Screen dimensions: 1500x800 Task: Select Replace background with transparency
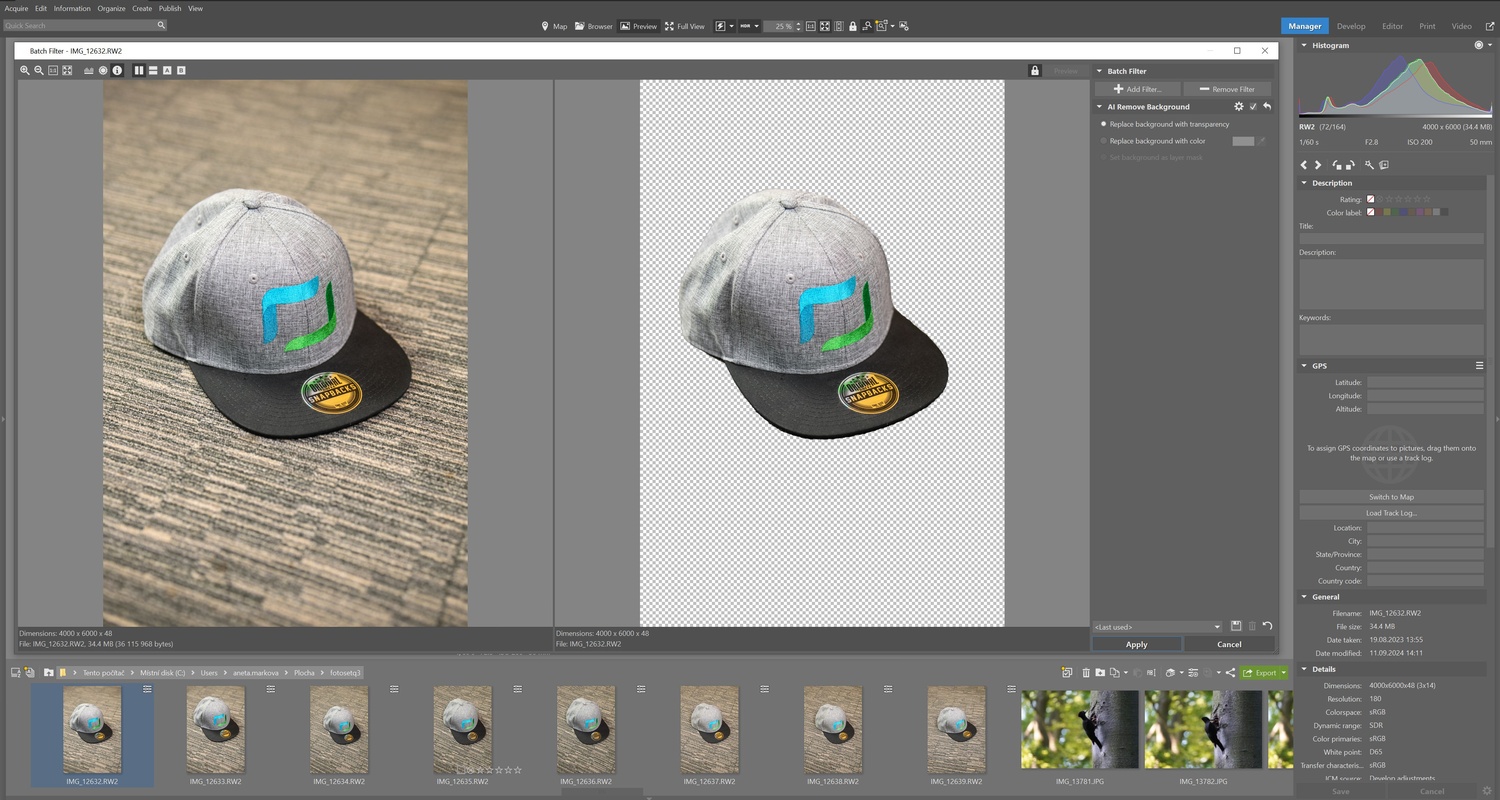pyautogui.click(x=1165, y=124)
